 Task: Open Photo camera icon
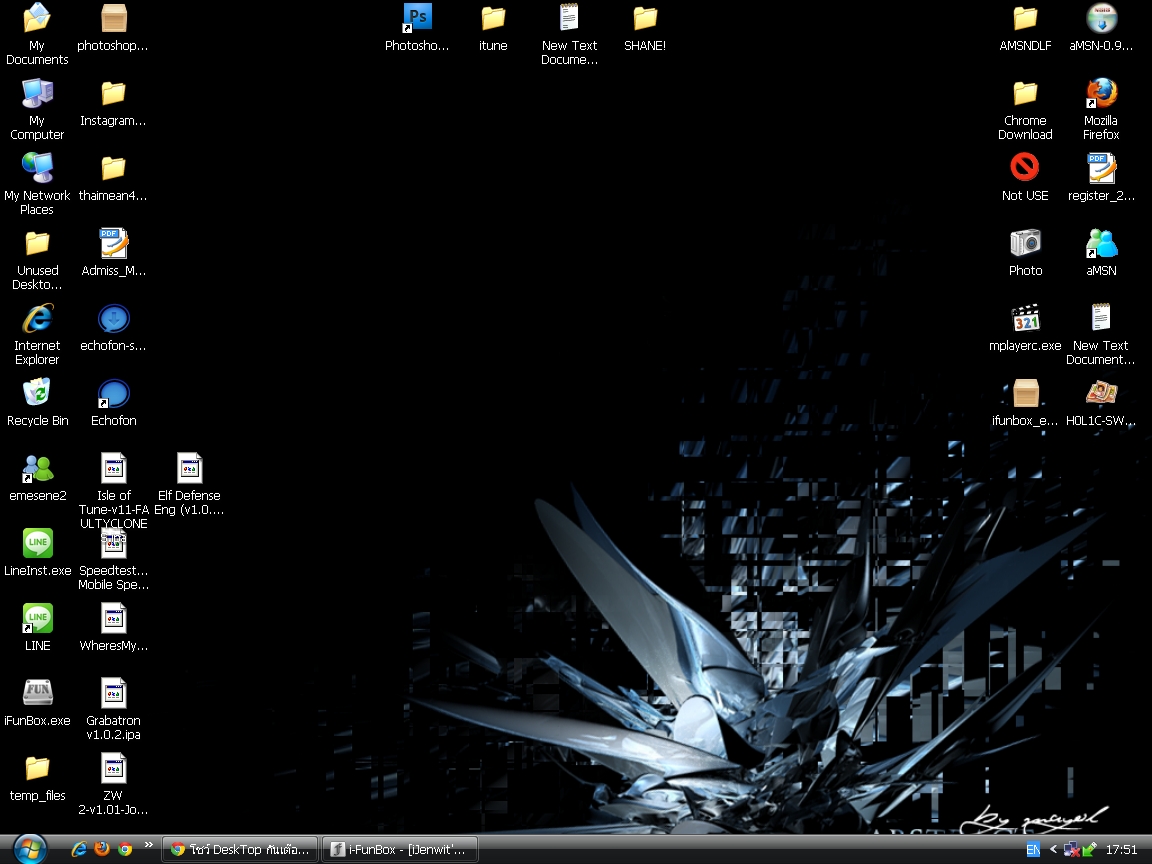[1025, 243]
